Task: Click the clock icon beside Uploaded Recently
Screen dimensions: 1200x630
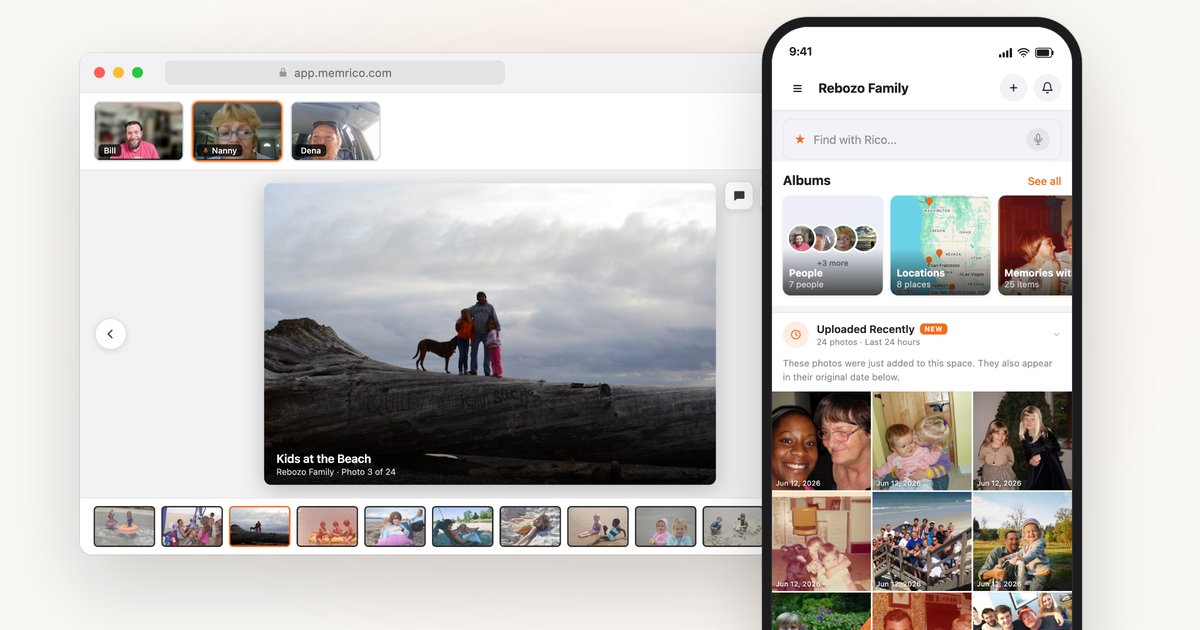Action: (x=796, y=335)
